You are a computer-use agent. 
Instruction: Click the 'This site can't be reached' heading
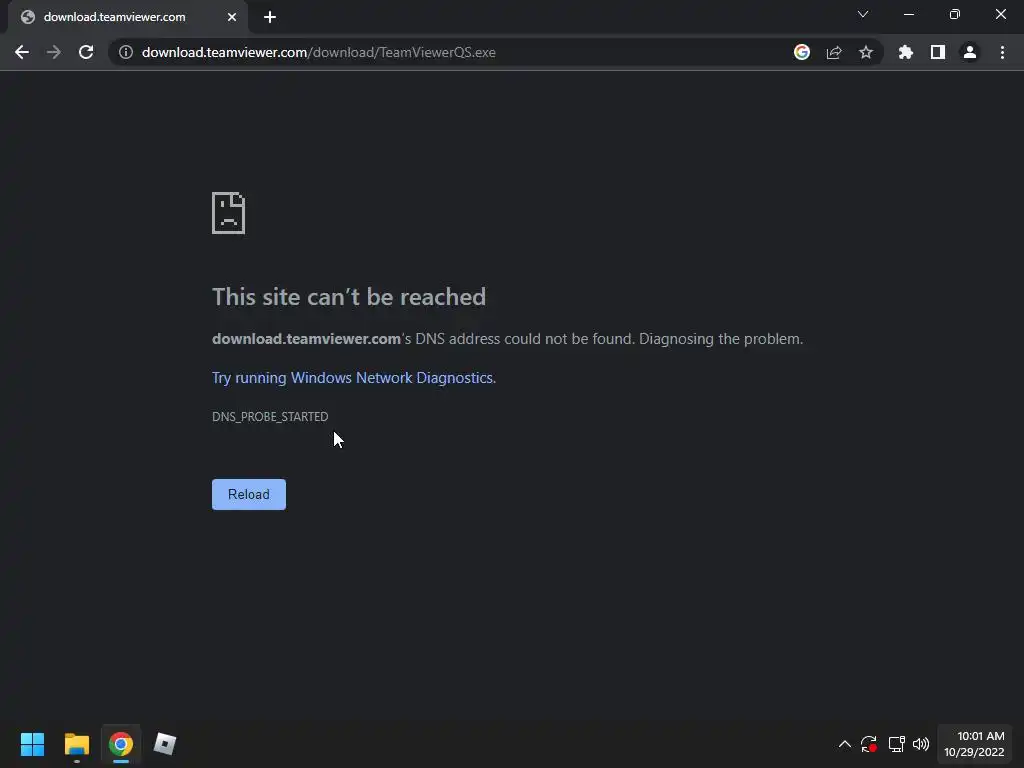coord(349,296)
